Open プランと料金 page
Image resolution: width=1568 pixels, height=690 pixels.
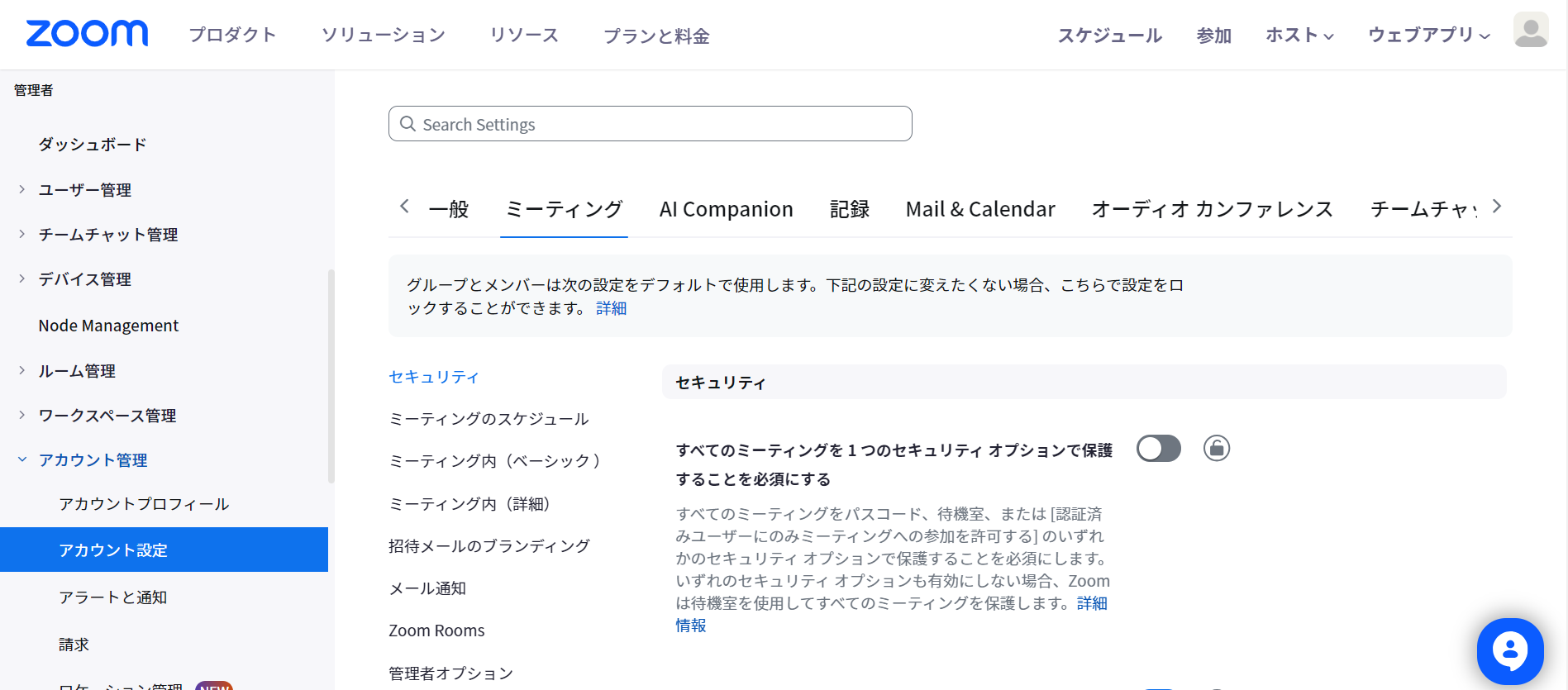656,36
